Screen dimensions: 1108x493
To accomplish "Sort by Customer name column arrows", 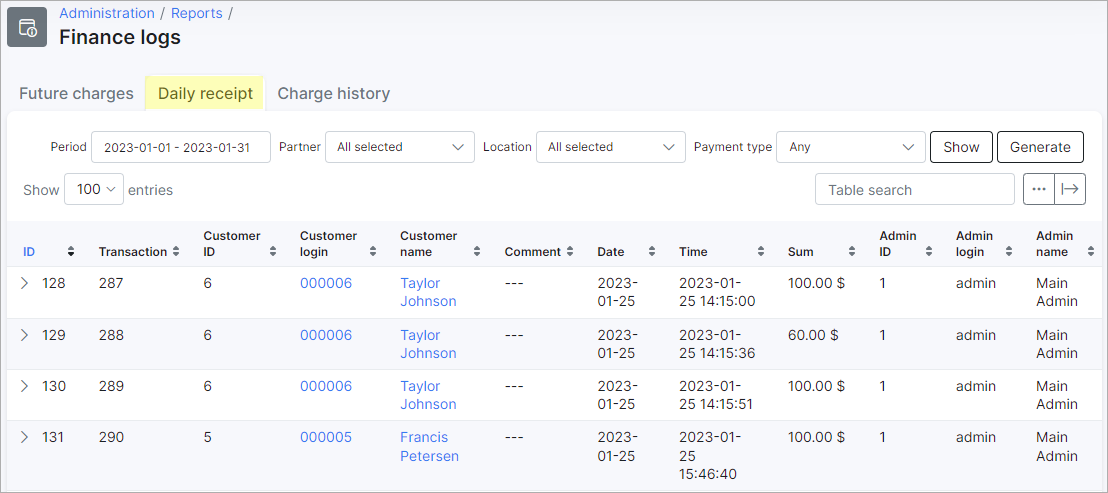I will 477,251.
